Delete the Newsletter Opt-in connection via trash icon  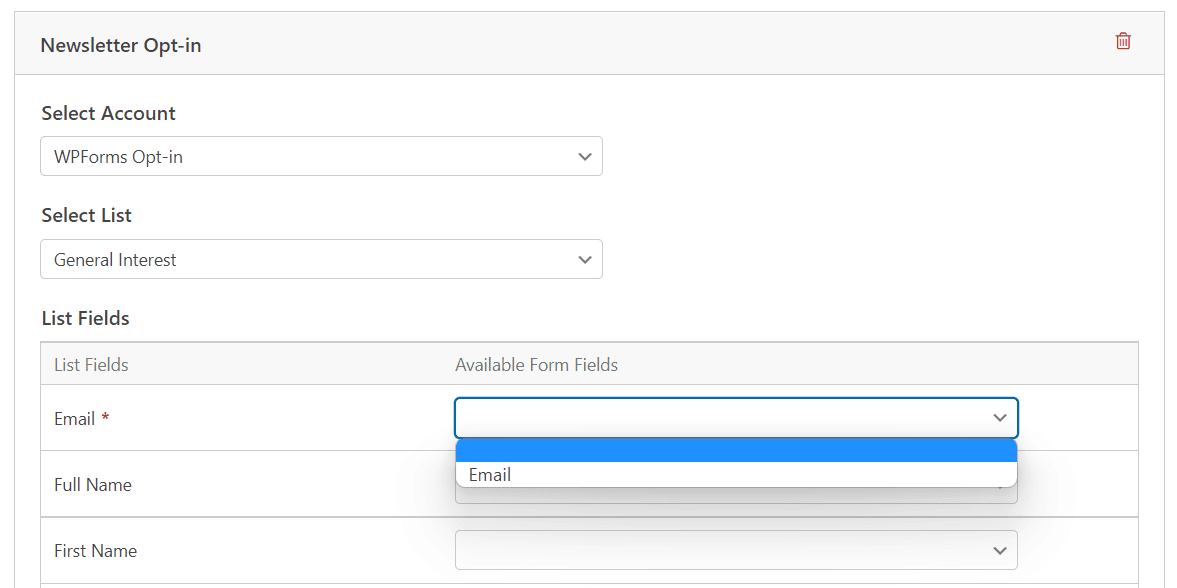pos(1123,41)
